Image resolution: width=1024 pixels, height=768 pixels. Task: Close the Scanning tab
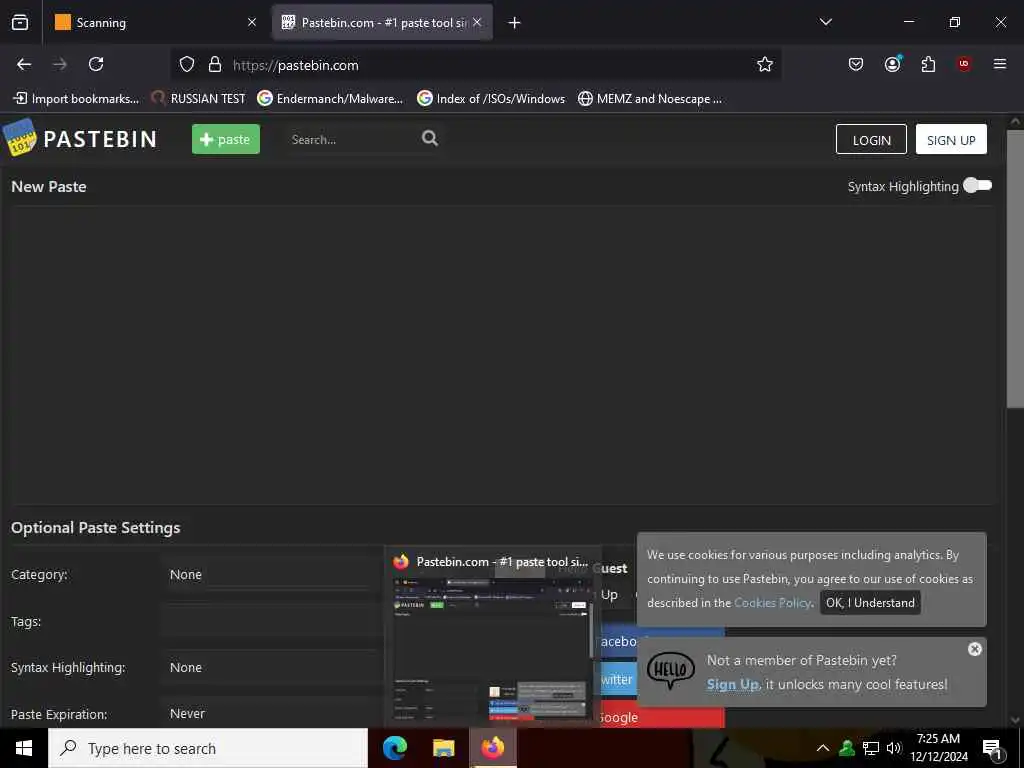[x=251, y=22]
